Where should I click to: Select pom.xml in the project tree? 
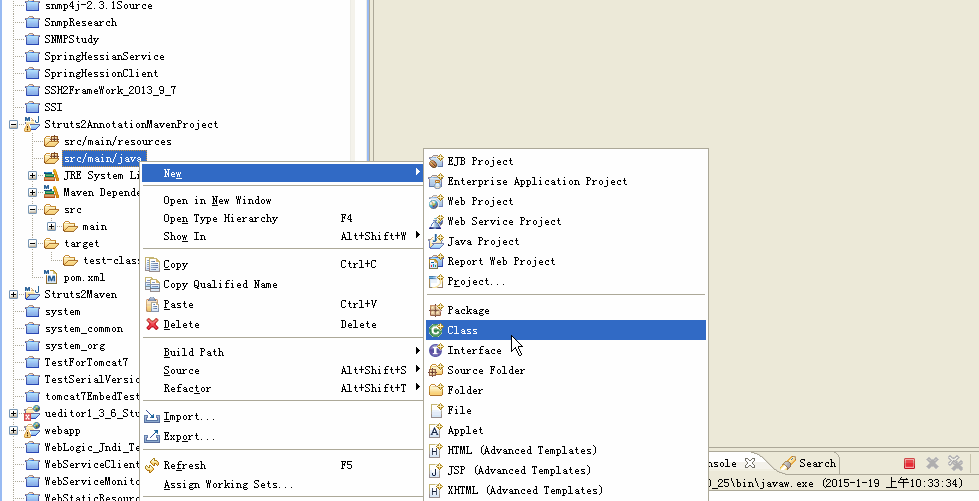pos(84,277)
